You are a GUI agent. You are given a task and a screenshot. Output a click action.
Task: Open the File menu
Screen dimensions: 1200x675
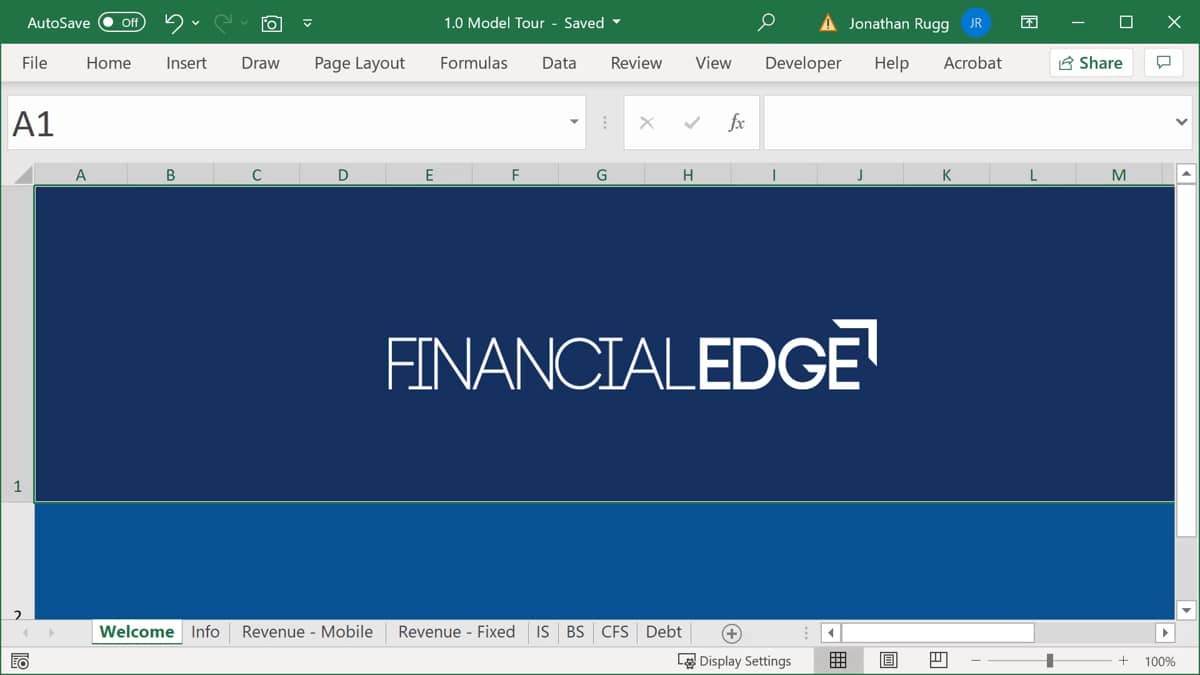pos(34,62)
